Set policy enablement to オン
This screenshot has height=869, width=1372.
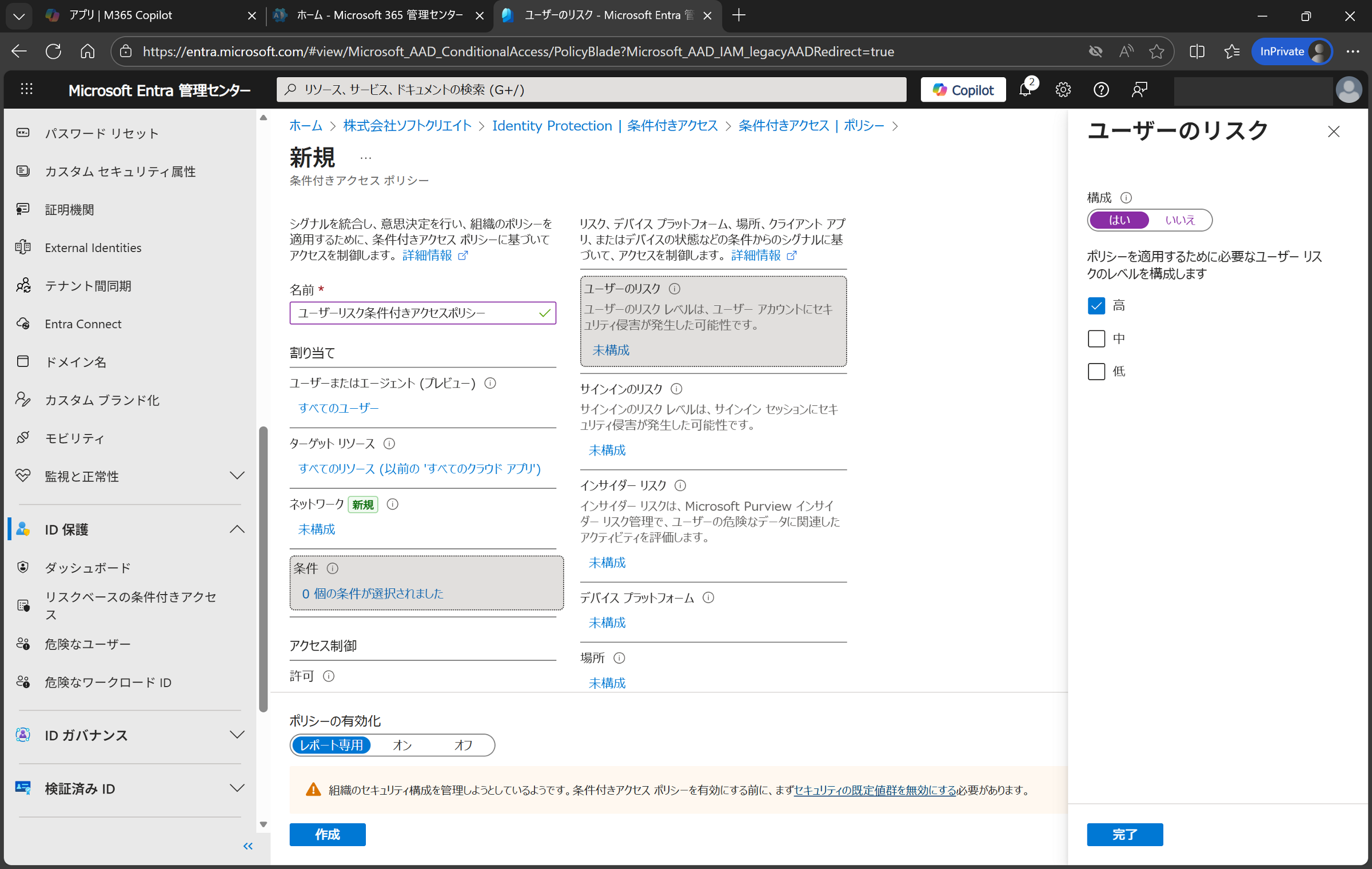tap(402, 745)
